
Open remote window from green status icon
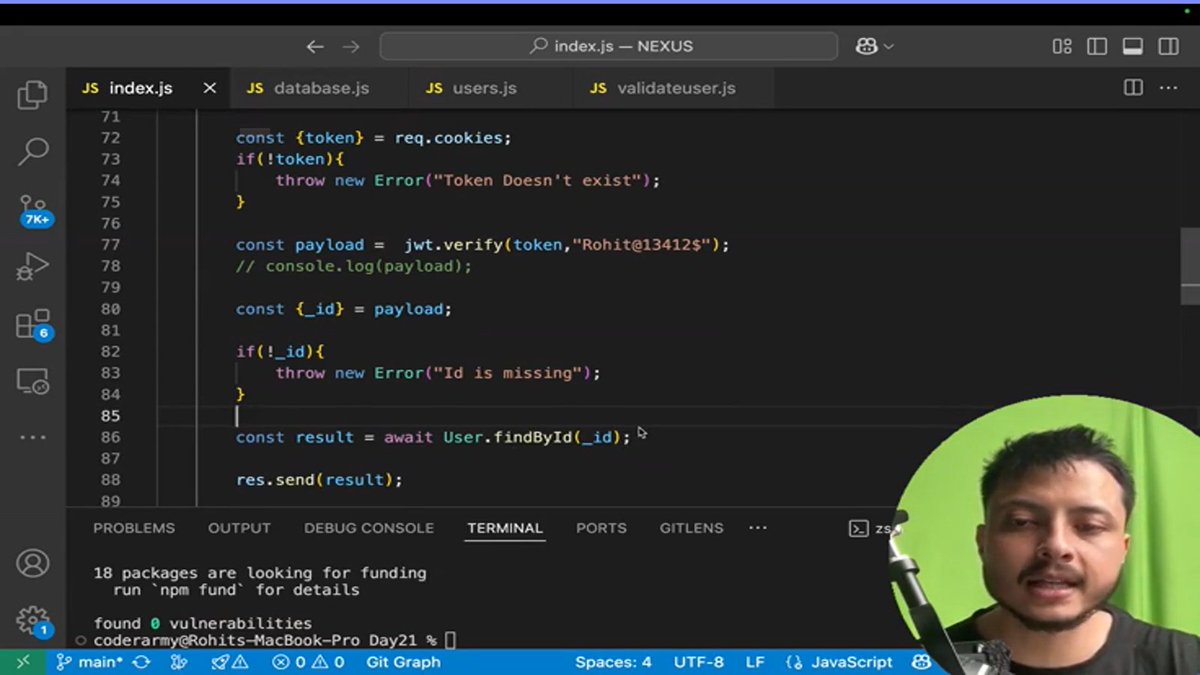pyautogui.click(x=23, y=662)
